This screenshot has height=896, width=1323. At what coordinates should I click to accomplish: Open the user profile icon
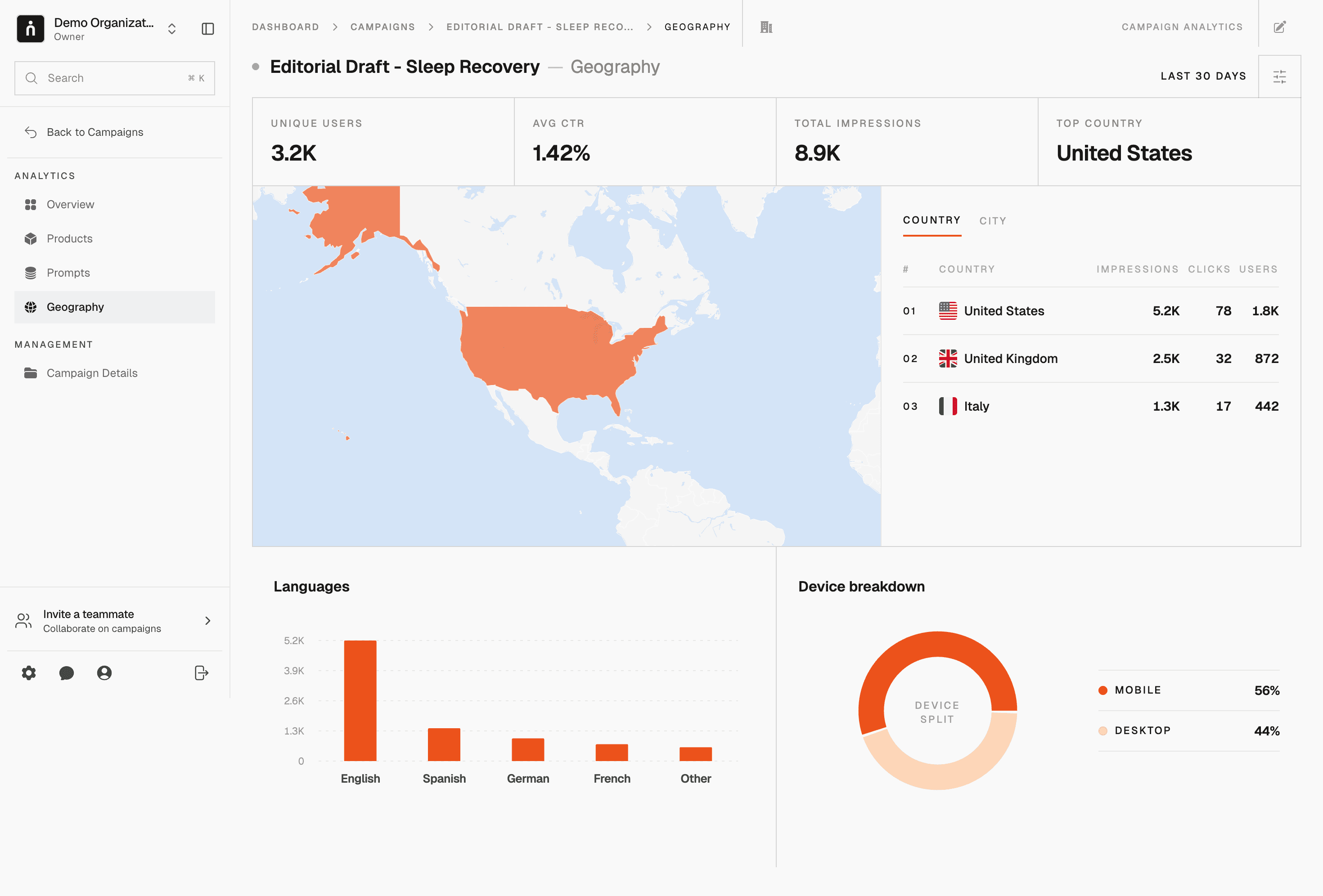104,673
